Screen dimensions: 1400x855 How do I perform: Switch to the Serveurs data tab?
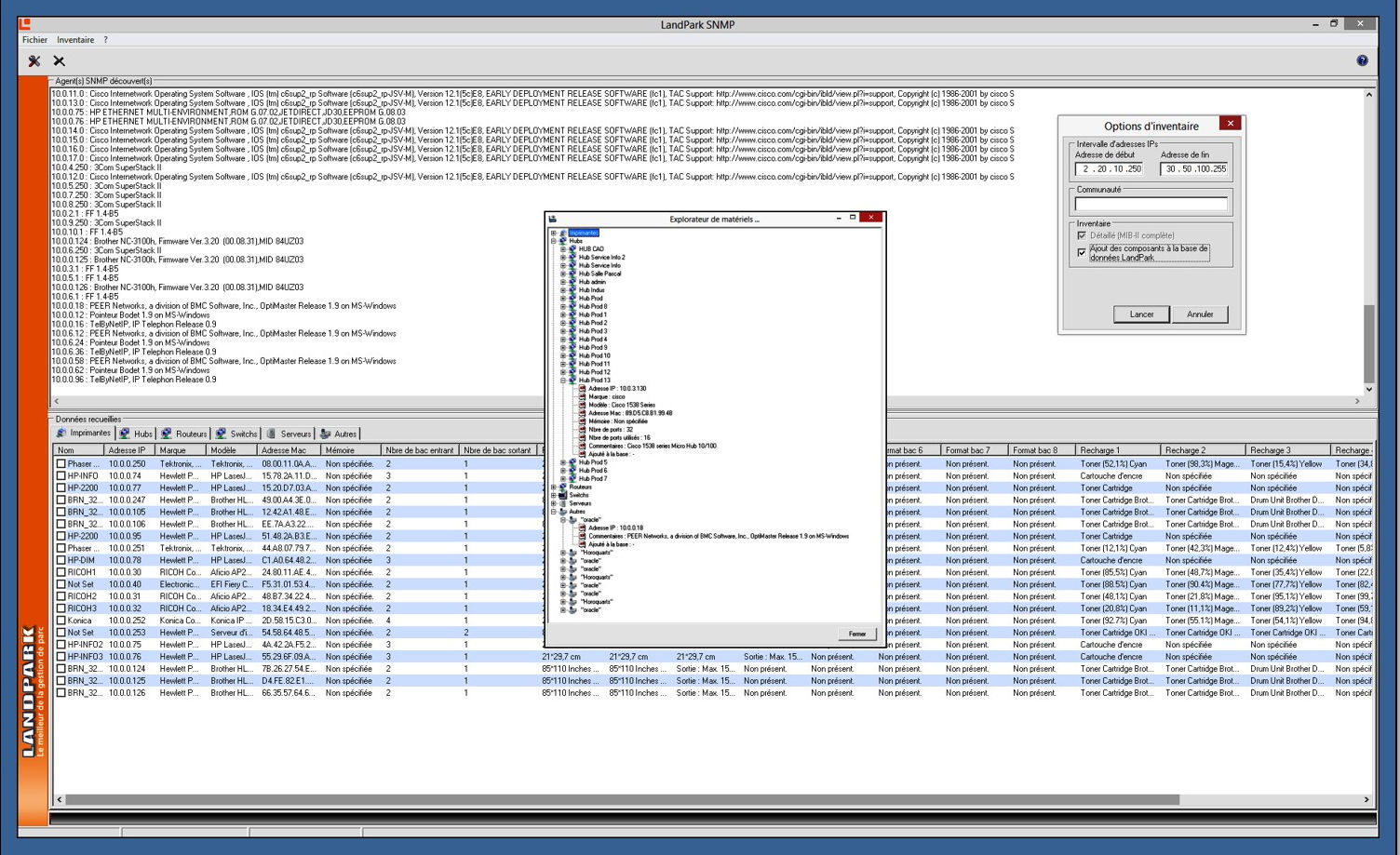(289, 434)
